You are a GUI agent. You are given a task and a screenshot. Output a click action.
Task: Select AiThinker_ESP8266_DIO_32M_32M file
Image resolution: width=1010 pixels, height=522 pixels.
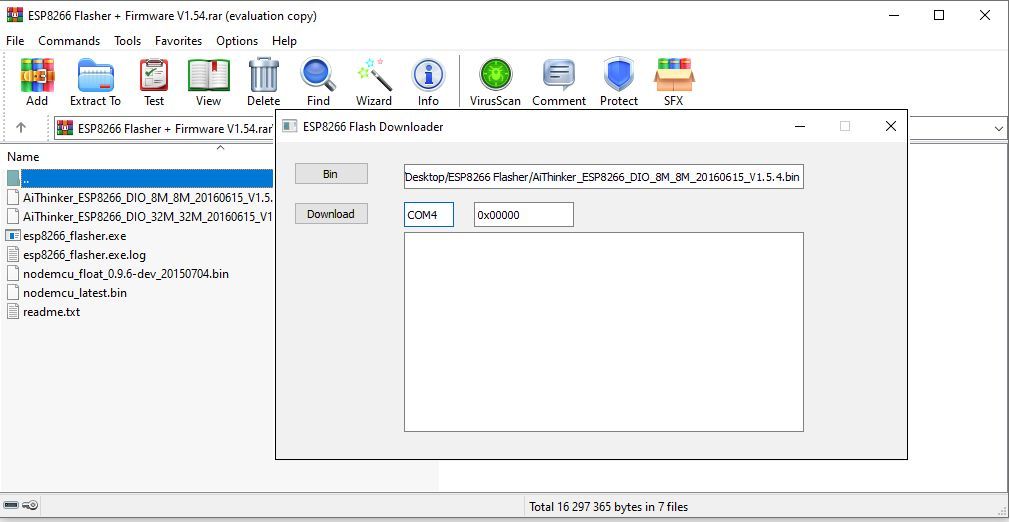[x=139, y=217]
